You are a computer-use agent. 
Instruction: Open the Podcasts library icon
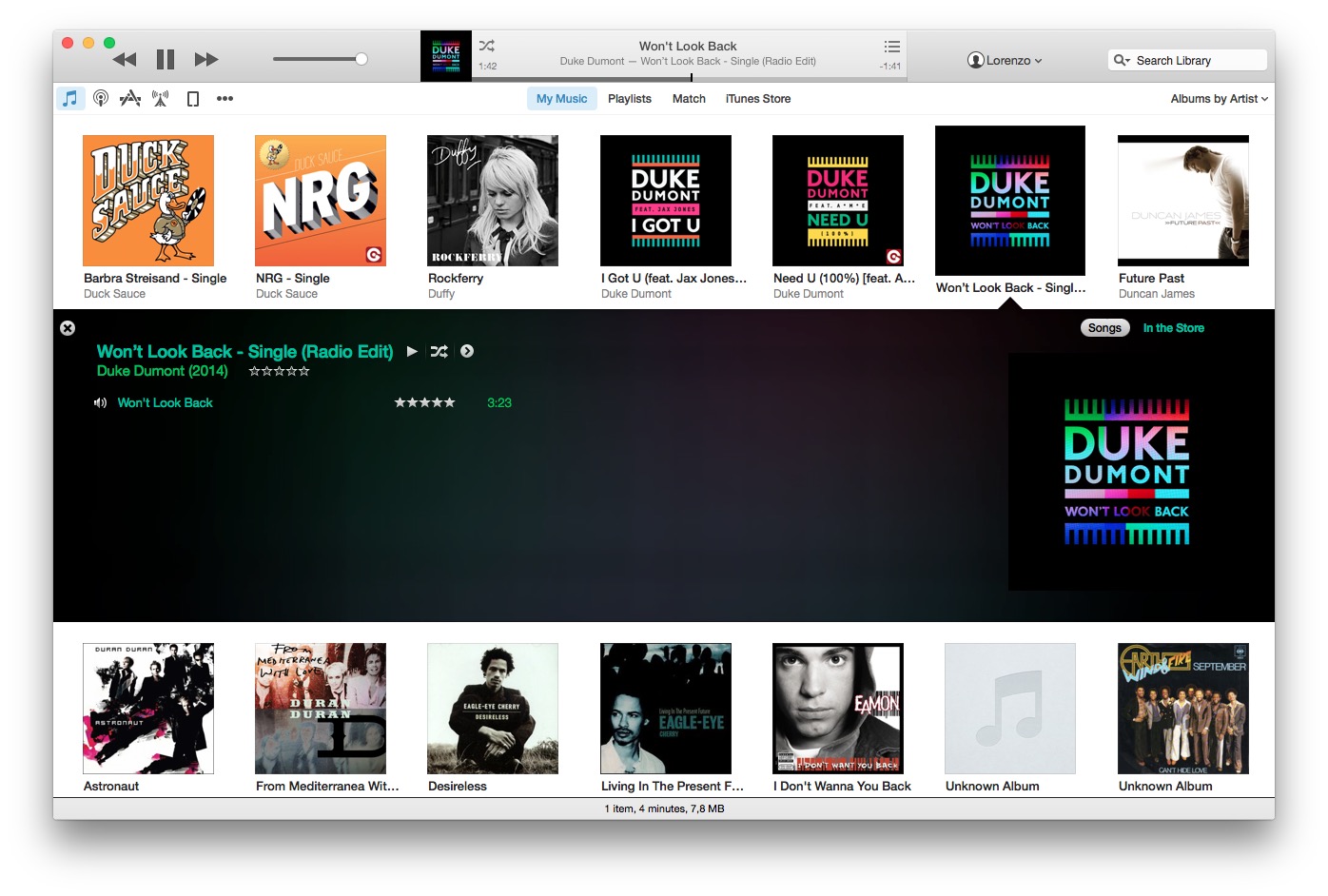pyautogui.click(x=101, y=98)
